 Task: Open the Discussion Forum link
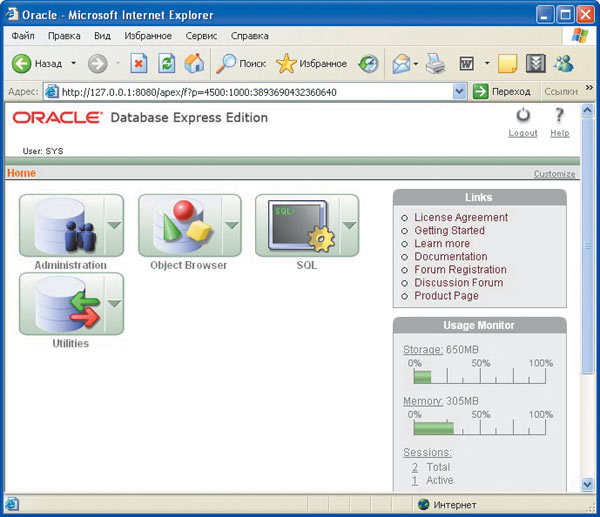coord(459,282)
